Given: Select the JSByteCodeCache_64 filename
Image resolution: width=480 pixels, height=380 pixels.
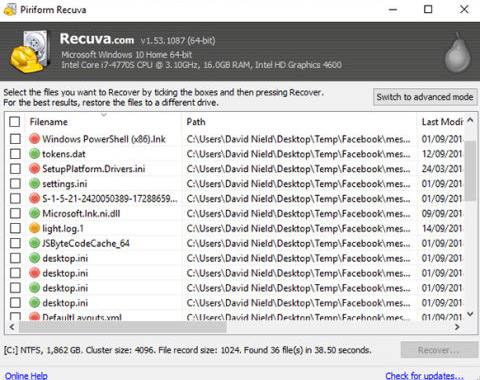Looking at the screenshot, I should point(86,243).
